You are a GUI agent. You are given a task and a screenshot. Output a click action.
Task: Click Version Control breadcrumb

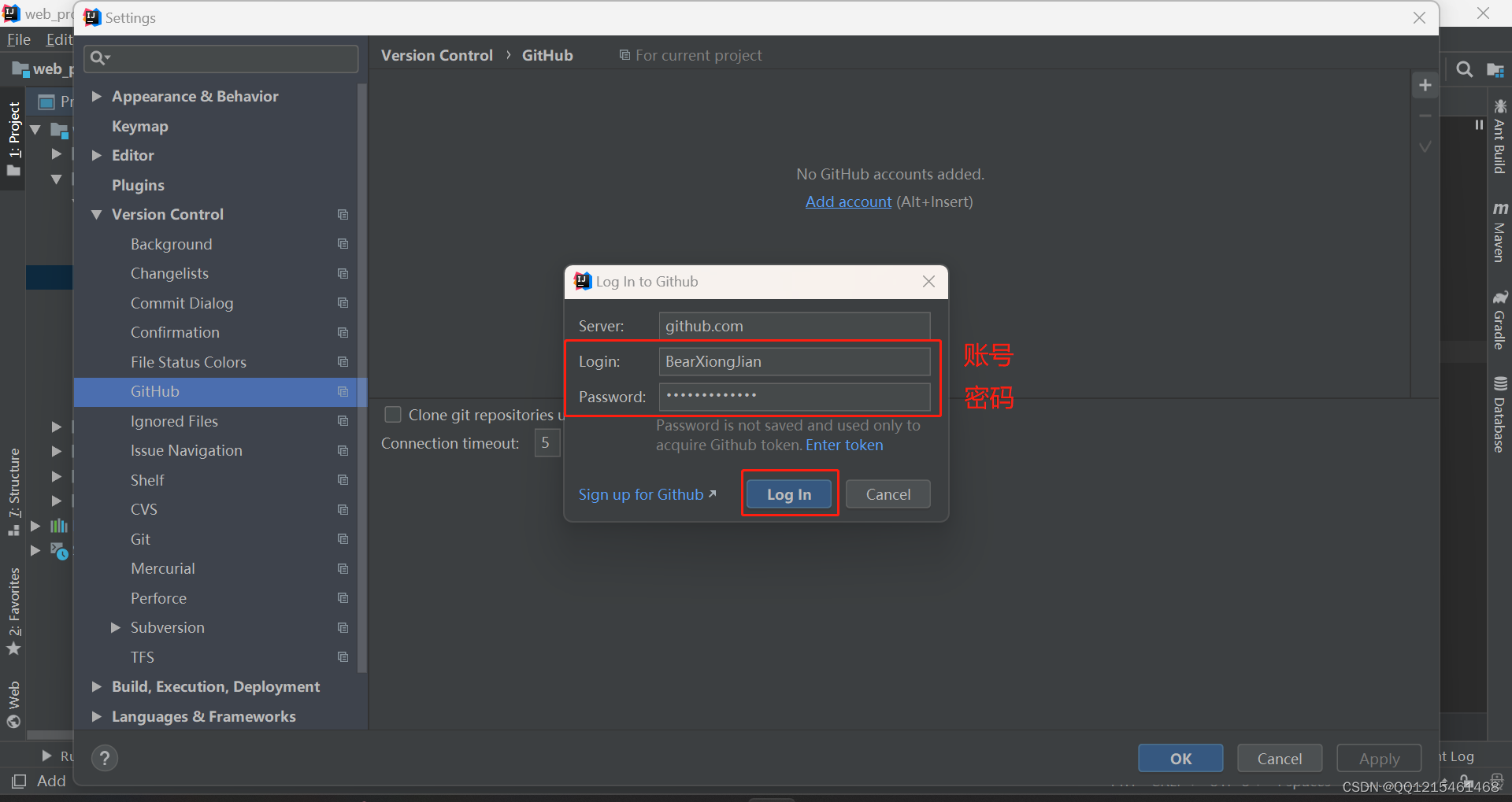coord(437,55)
